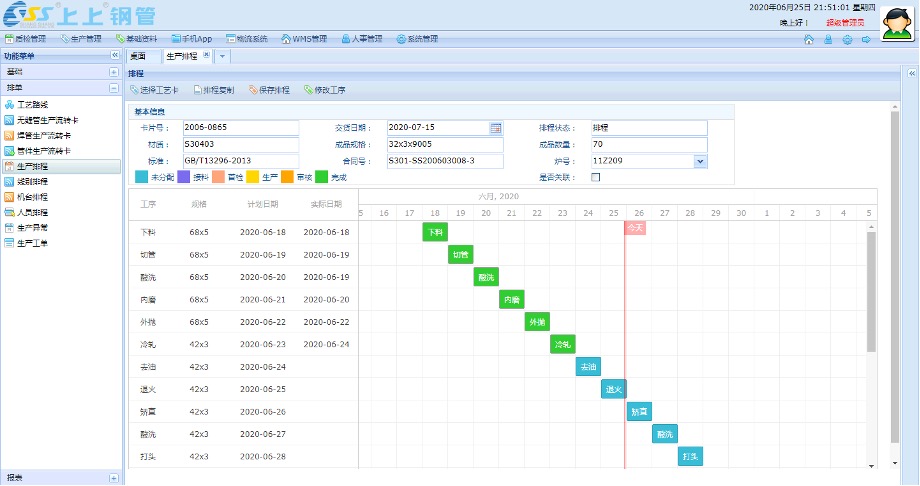The height and width of the screenshot is (486, 920).
Task: Expand the 基础 menu section
Action: 114,72
